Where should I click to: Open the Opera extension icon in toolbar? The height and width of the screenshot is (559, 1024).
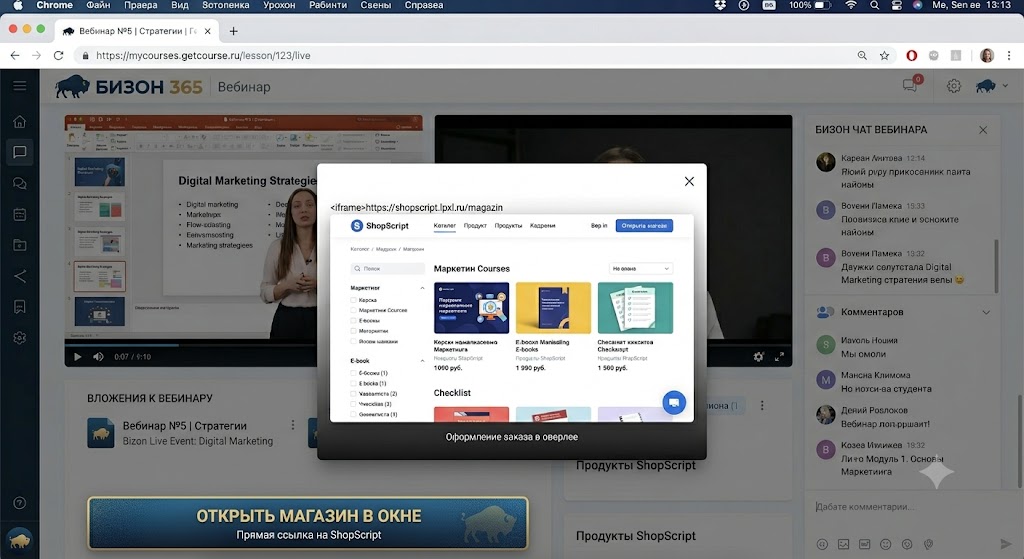[912, 56]
